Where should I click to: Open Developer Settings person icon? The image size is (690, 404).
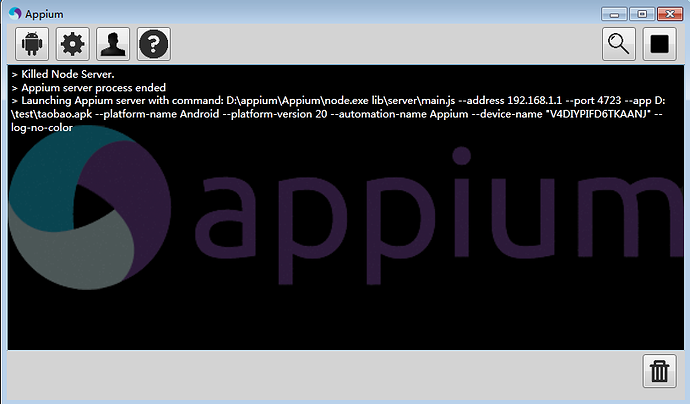[113, 44]
